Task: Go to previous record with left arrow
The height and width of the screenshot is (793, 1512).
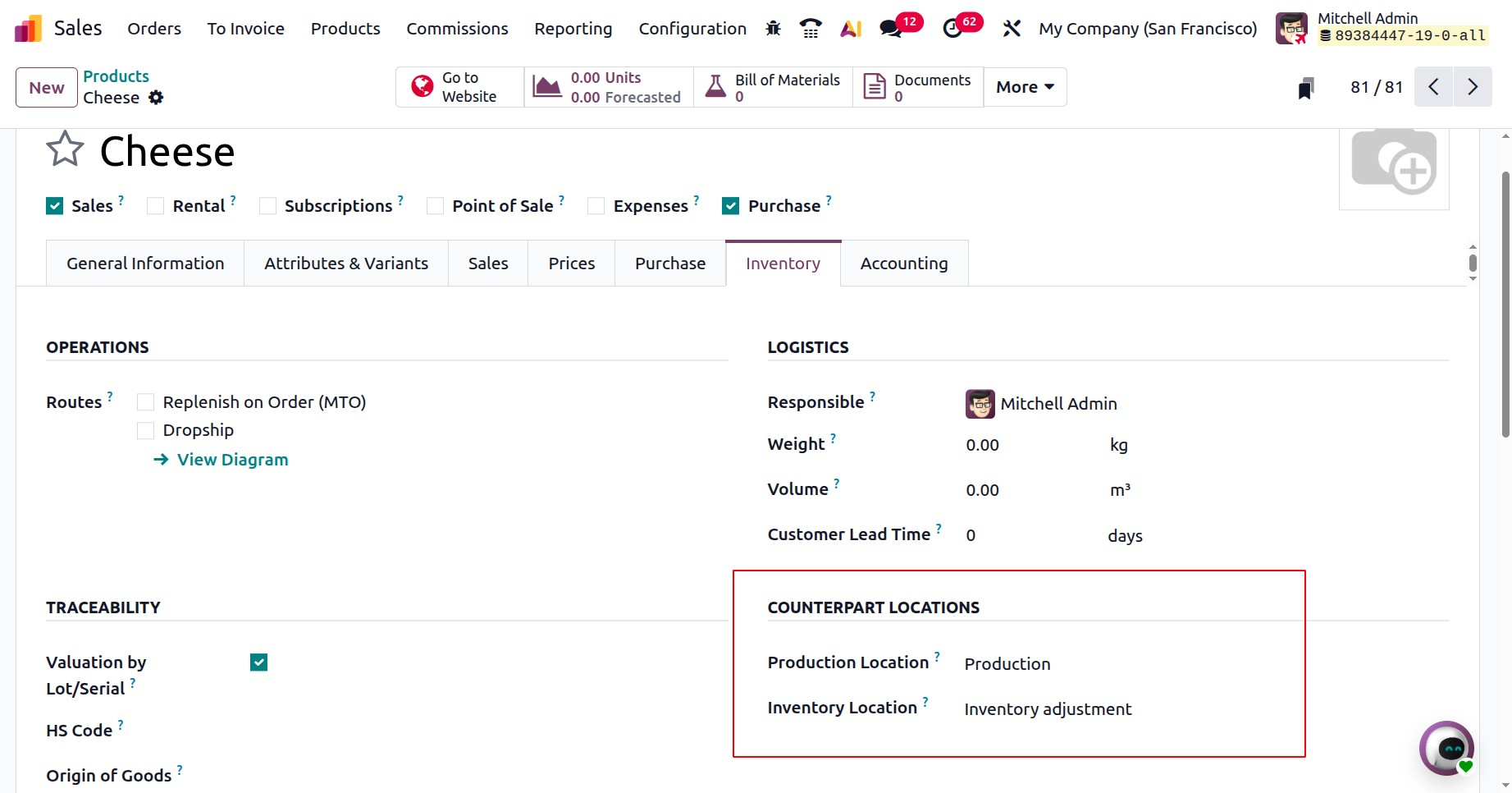Action: click(1433, 87)
